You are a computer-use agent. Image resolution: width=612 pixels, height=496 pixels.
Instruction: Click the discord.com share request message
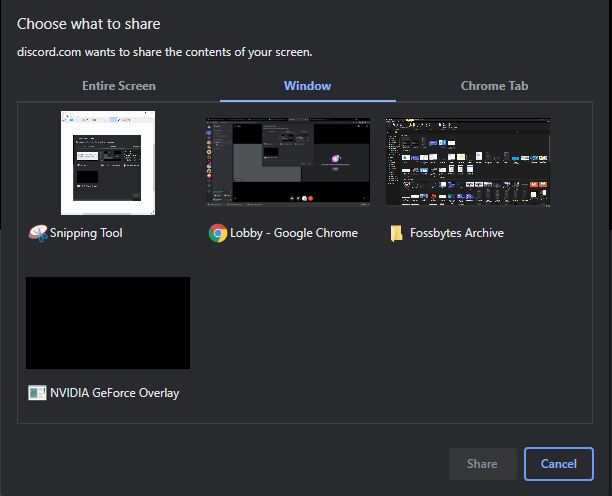(x=165, y=52)
